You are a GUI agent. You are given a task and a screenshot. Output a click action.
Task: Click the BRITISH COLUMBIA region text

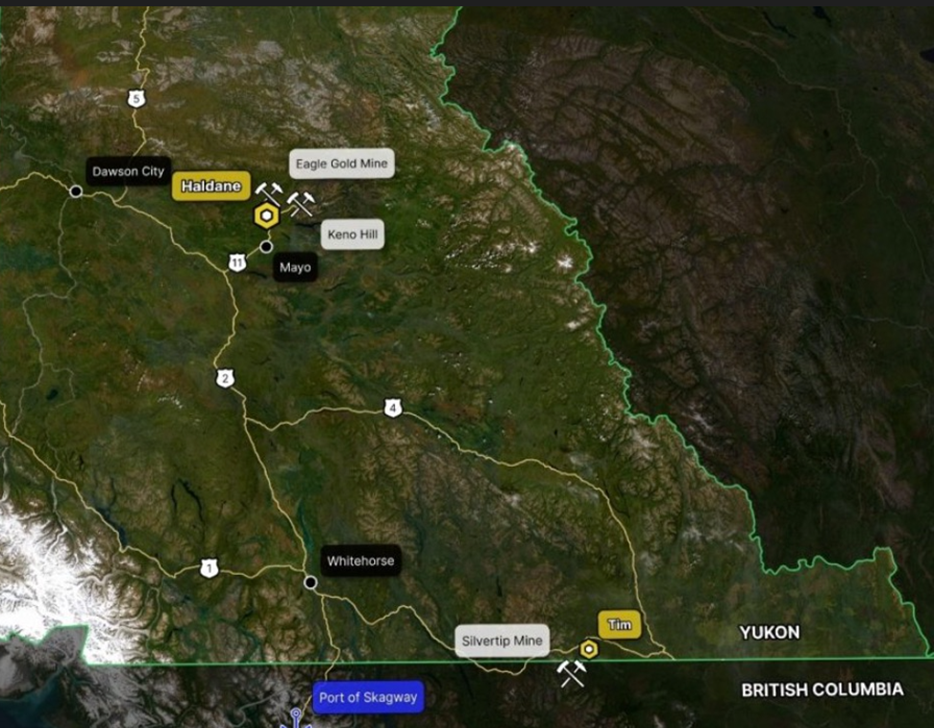pos(822,690)
